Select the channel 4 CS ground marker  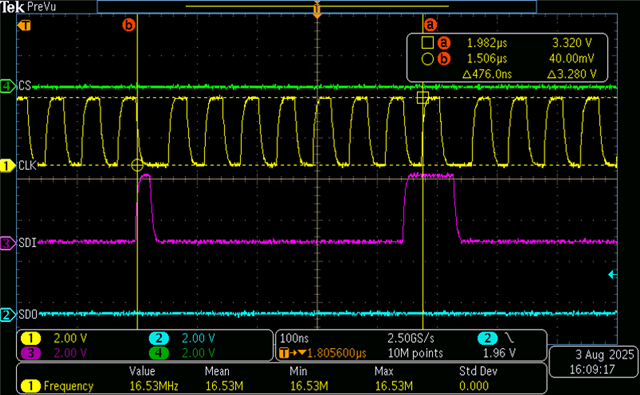tap(7, 86)
